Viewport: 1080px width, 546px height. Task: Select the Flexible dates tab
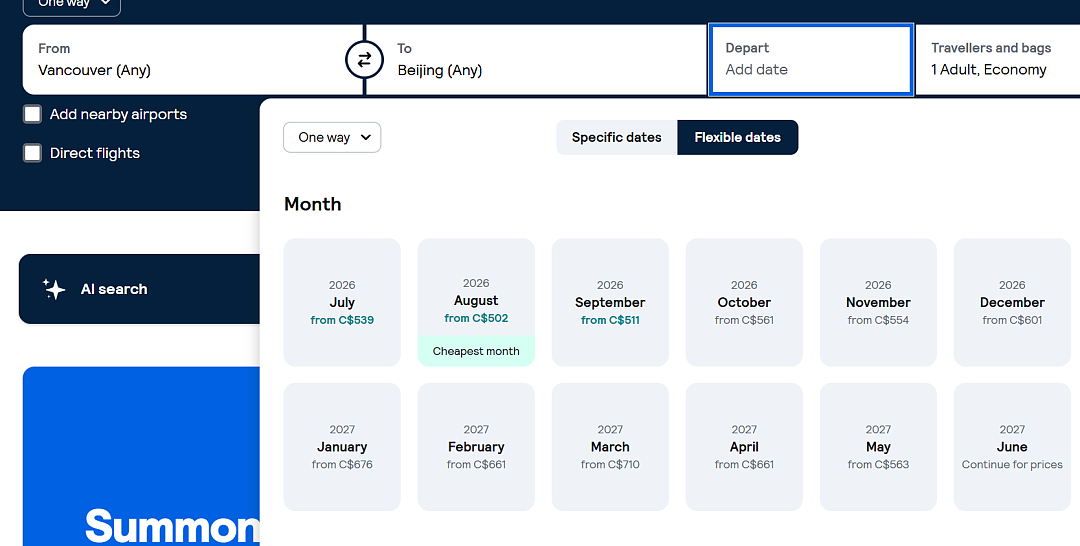(738, 138)
